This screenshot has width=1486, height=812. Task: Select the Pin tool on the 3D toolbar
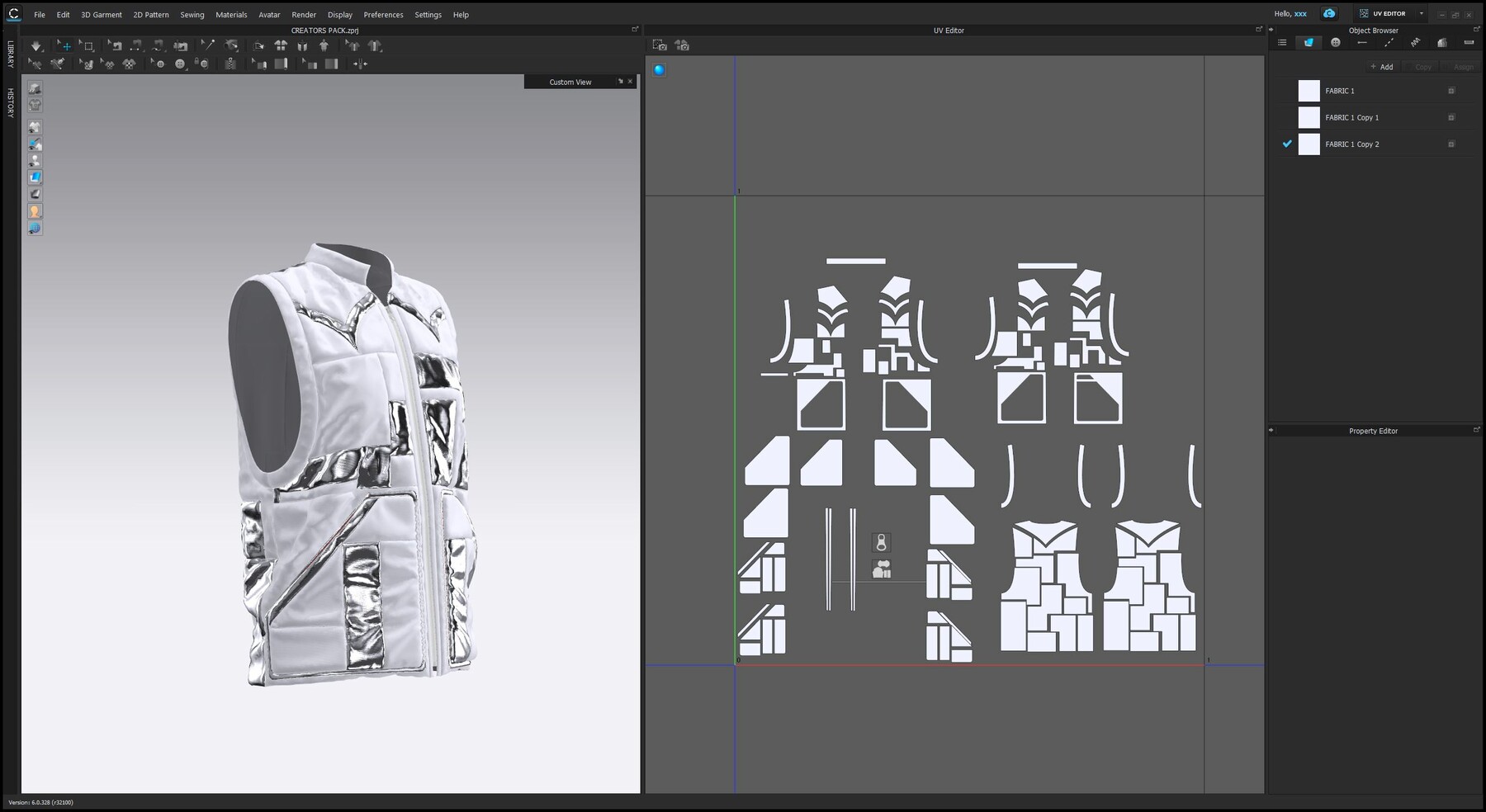(x=208, y=45)
